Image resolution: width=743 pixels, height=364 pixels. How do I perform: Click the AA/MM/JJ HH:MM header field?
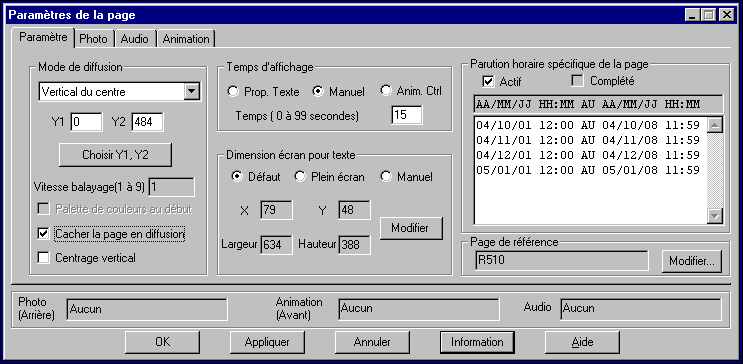(x=598, y=103)
